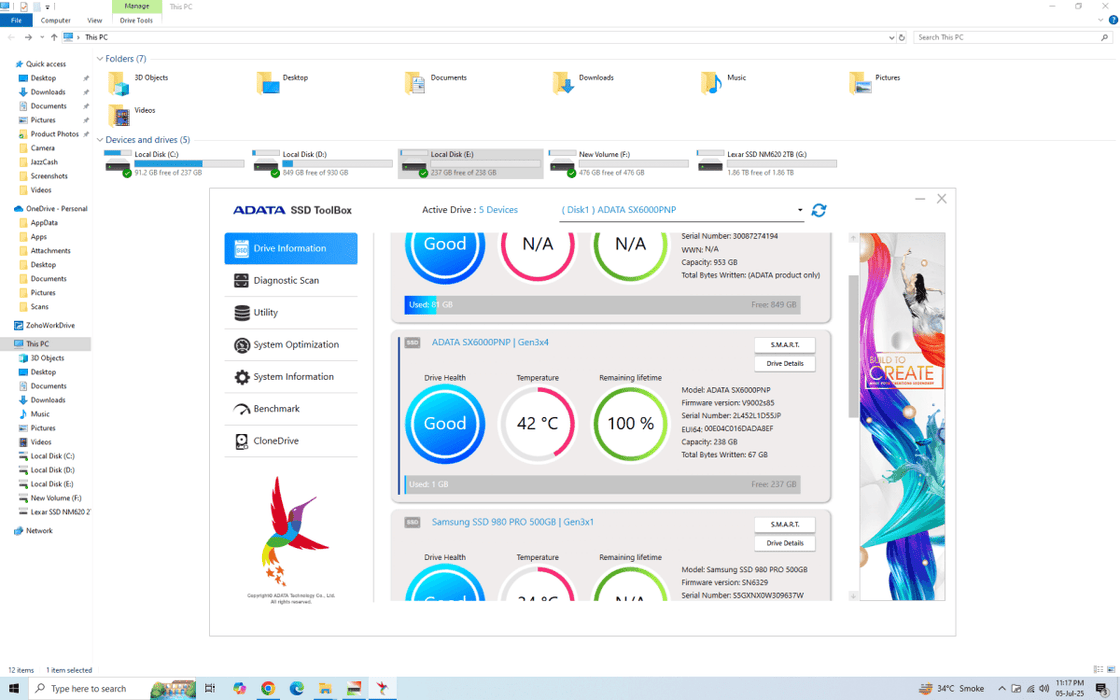
Task: Open the File menu in Explorer
Action: 16,20
